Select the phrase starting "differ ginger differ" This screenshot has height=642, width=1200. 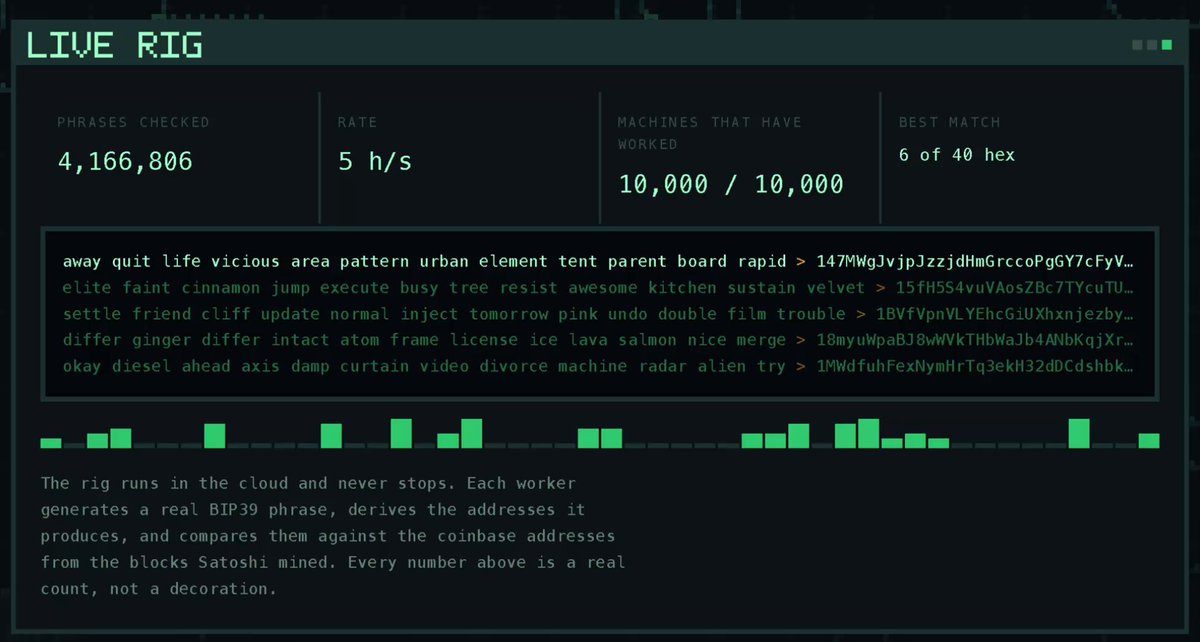coord(424,340)
